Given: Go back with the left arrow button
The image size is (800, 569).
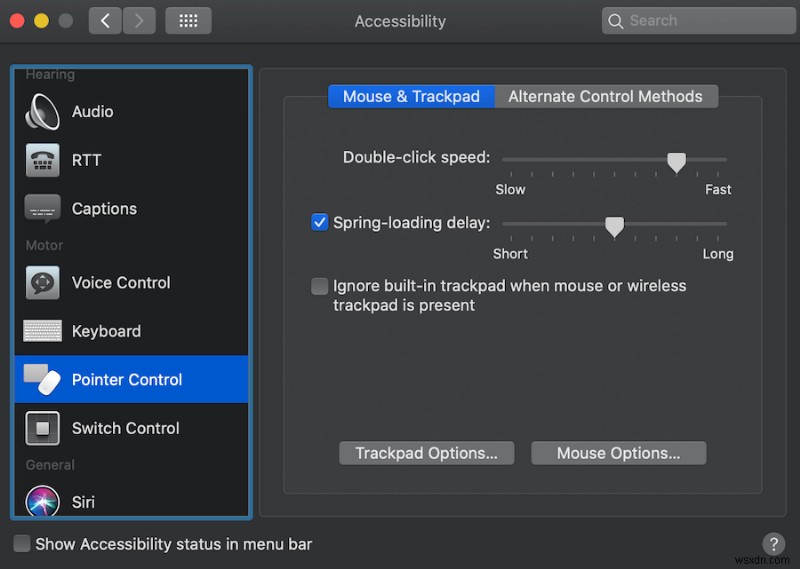Looking at the screenshot, I should click(105, 21).
